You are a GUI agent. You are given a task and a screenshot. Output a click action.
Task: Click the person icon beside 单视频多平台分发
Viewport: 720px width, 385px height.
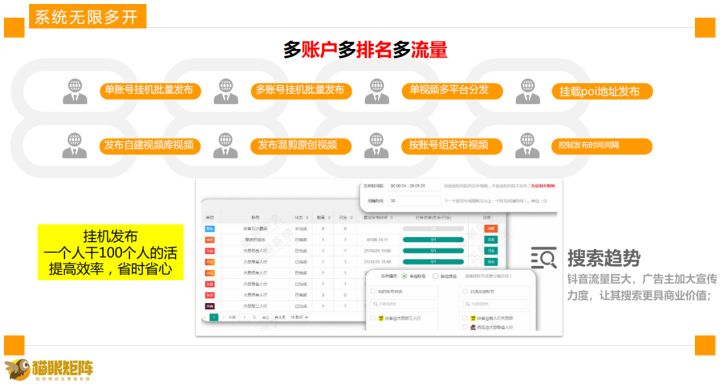[377, 91]
